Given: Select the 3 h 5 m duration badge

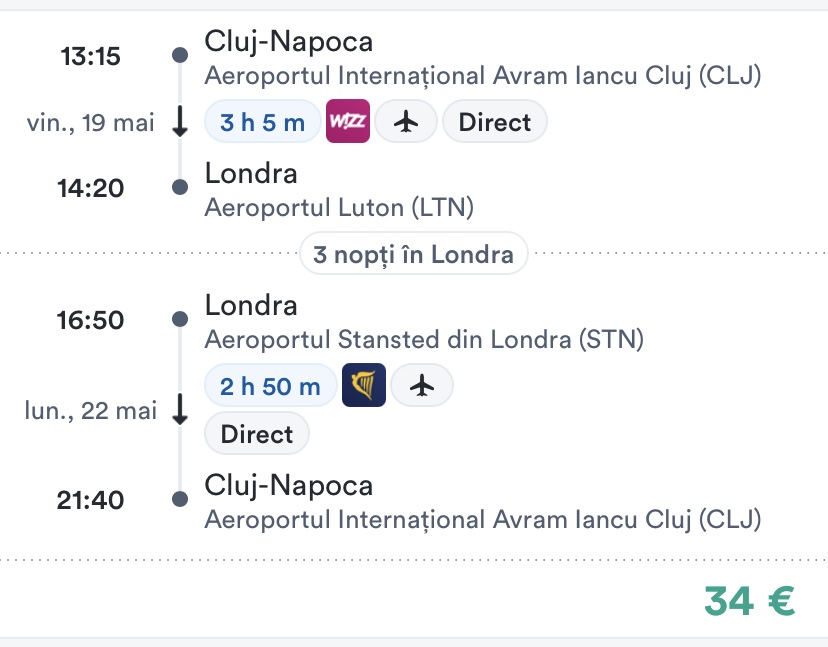Looking at the screenshot, I should pyautogui.click(x=262, y=123).
